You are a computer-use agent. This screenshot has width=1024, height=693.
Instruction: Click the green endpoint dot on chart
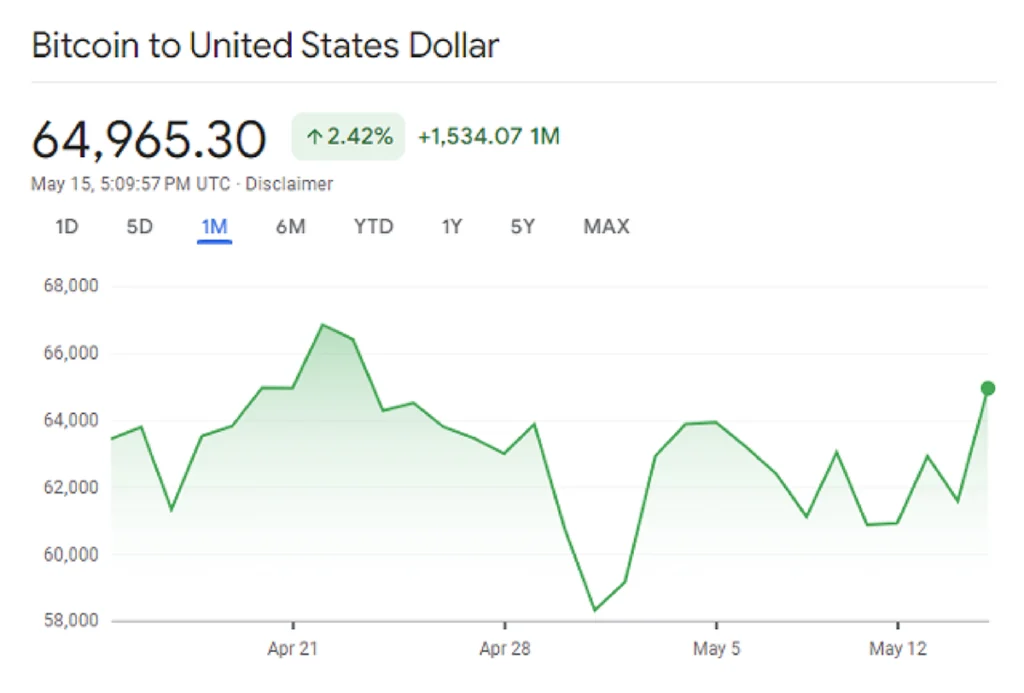pos(988,388)
